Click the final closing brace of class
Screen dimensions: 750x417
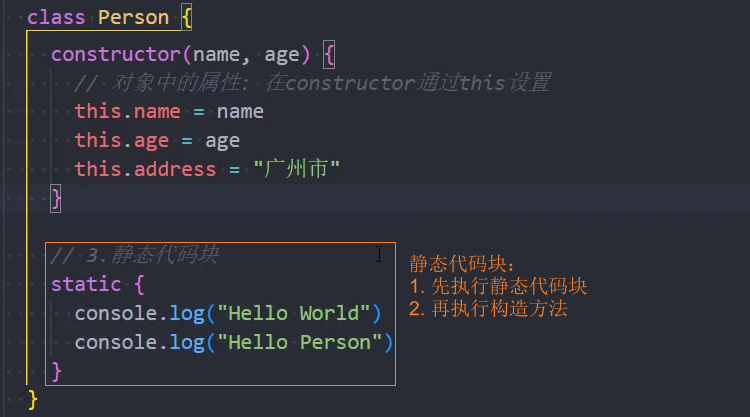[x=33, y=400]
